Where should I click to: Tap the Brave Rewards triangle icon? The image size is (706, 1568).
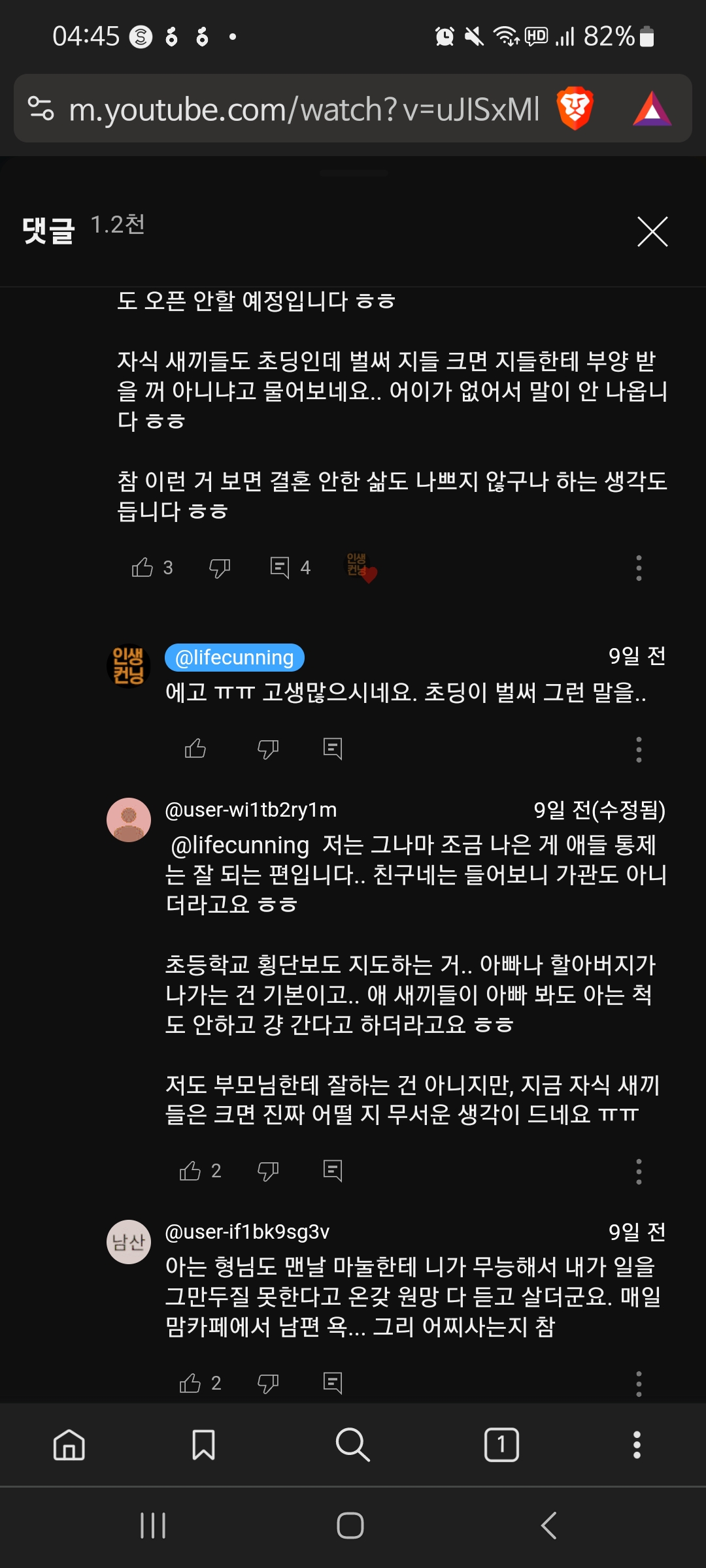tap(652, 109)
